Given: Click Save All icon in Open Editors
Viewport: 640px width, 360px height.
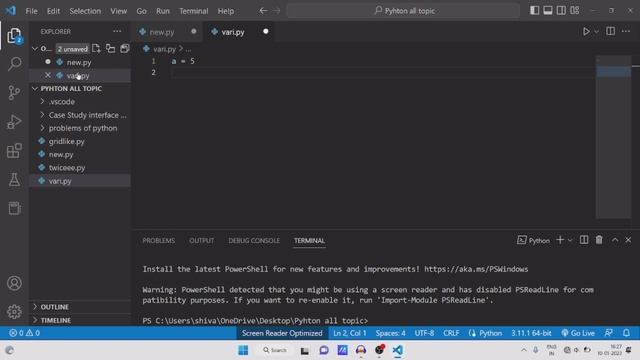Looking at the screenshot, I should [x=110, y=49].
